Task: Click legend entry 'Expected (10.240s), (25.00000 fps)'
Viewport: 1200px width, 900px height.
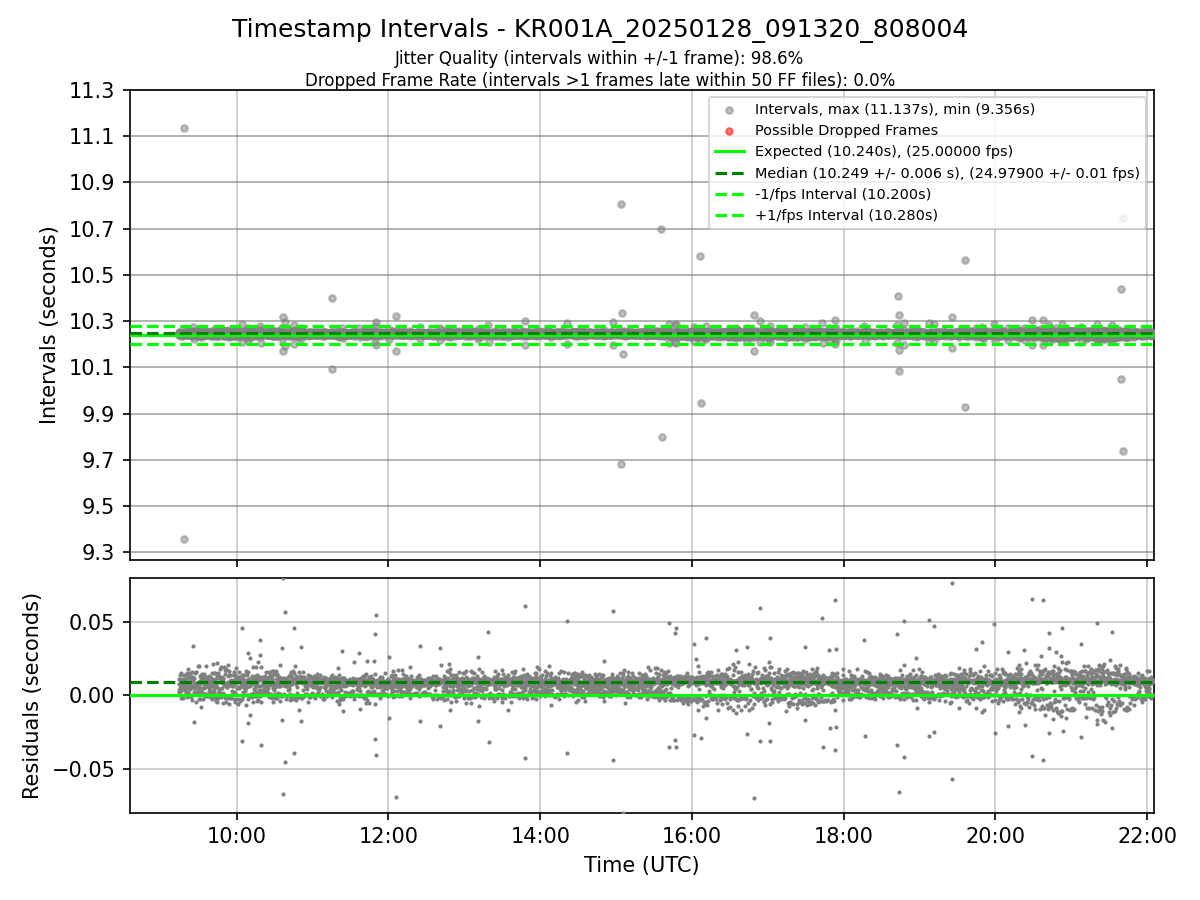Action: [x=883, y=151]
